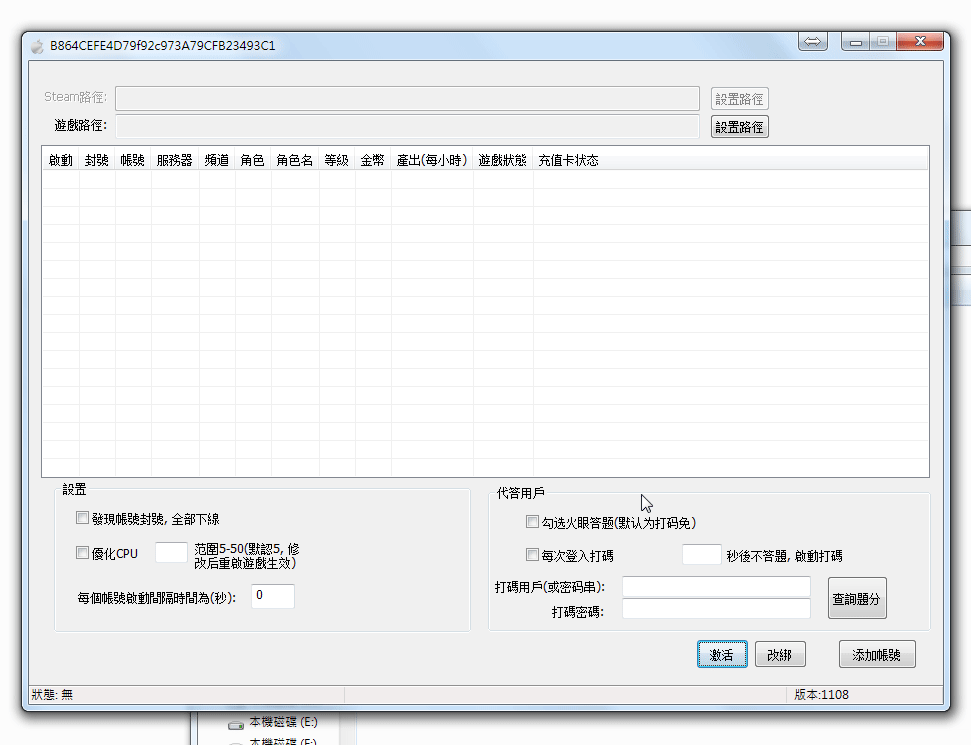Select the 角色 column header
Viewport: 971px width, 745px height.
253,160
